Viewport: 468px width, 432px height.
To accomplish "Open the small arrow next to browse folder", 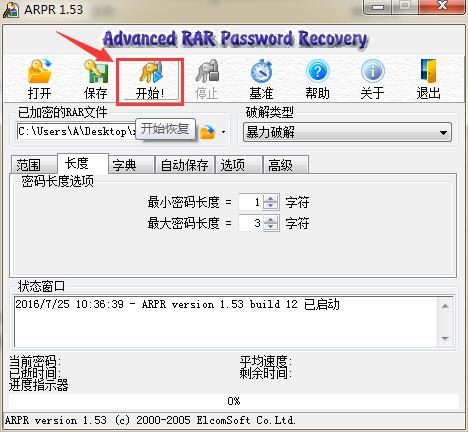I will point(223,132).
